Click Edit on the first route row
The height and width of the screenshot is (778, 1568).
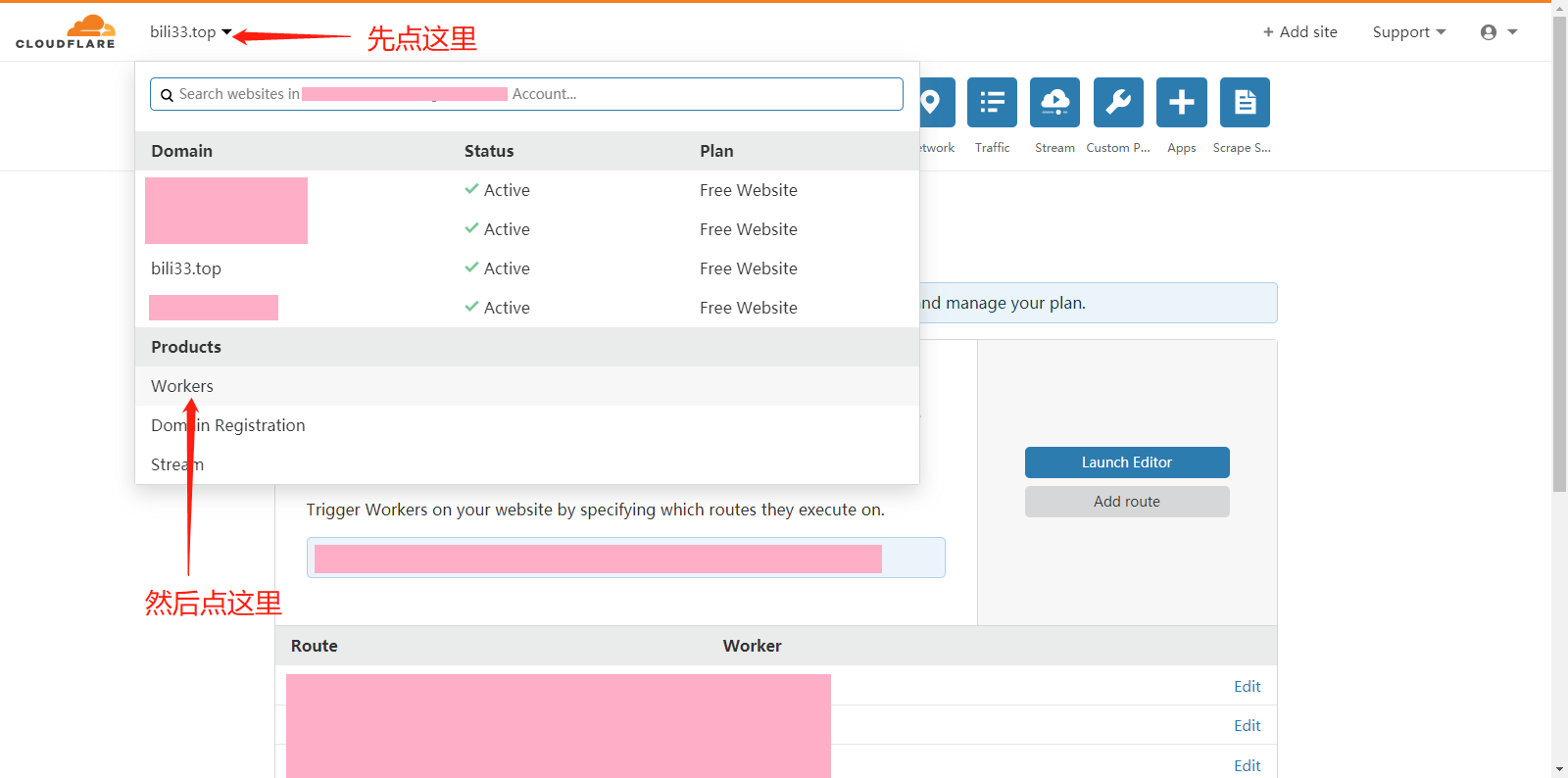coord(1247,687)
